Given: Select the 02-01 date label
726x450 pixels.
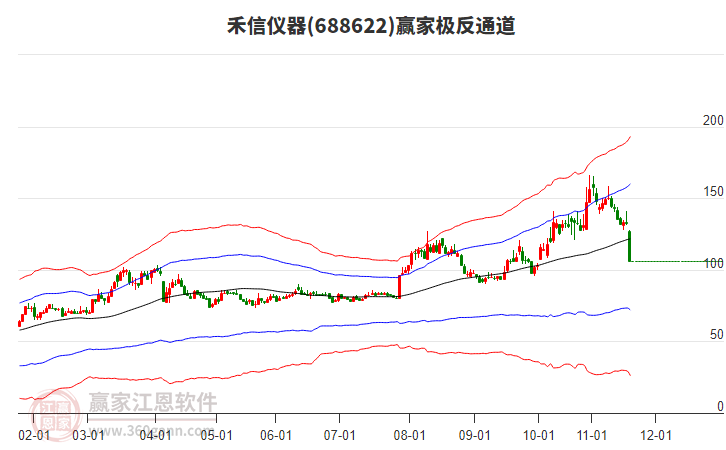Looking at the screenshot, I should click(x=34, y=436).
